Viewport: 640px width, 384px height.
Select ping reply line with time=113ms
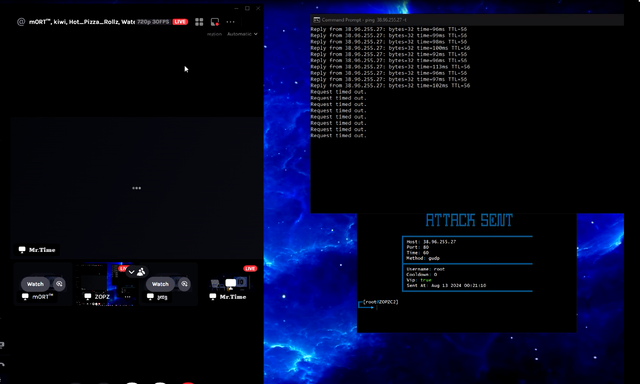tap(390, 67)
